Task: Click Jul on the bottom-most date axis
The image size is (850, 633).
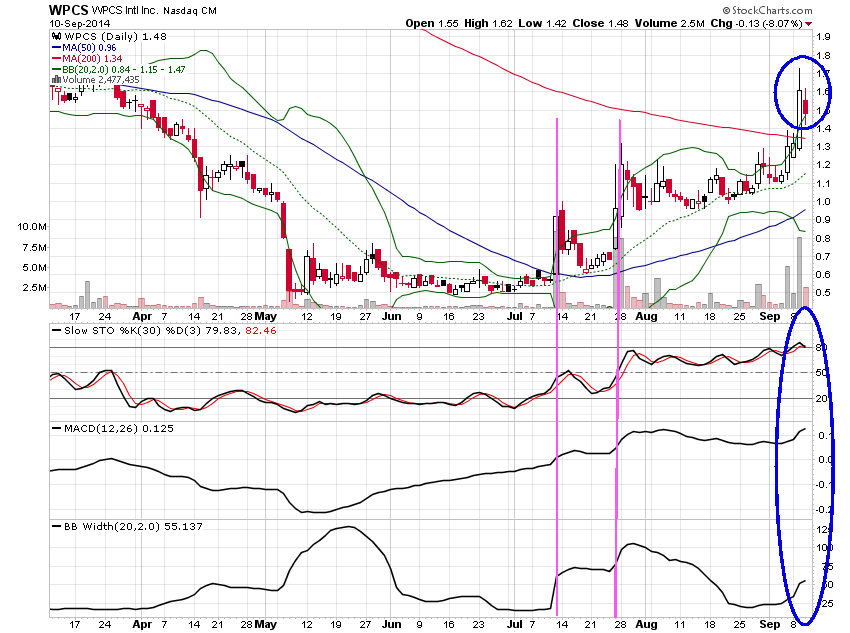Action: point(514,624)
